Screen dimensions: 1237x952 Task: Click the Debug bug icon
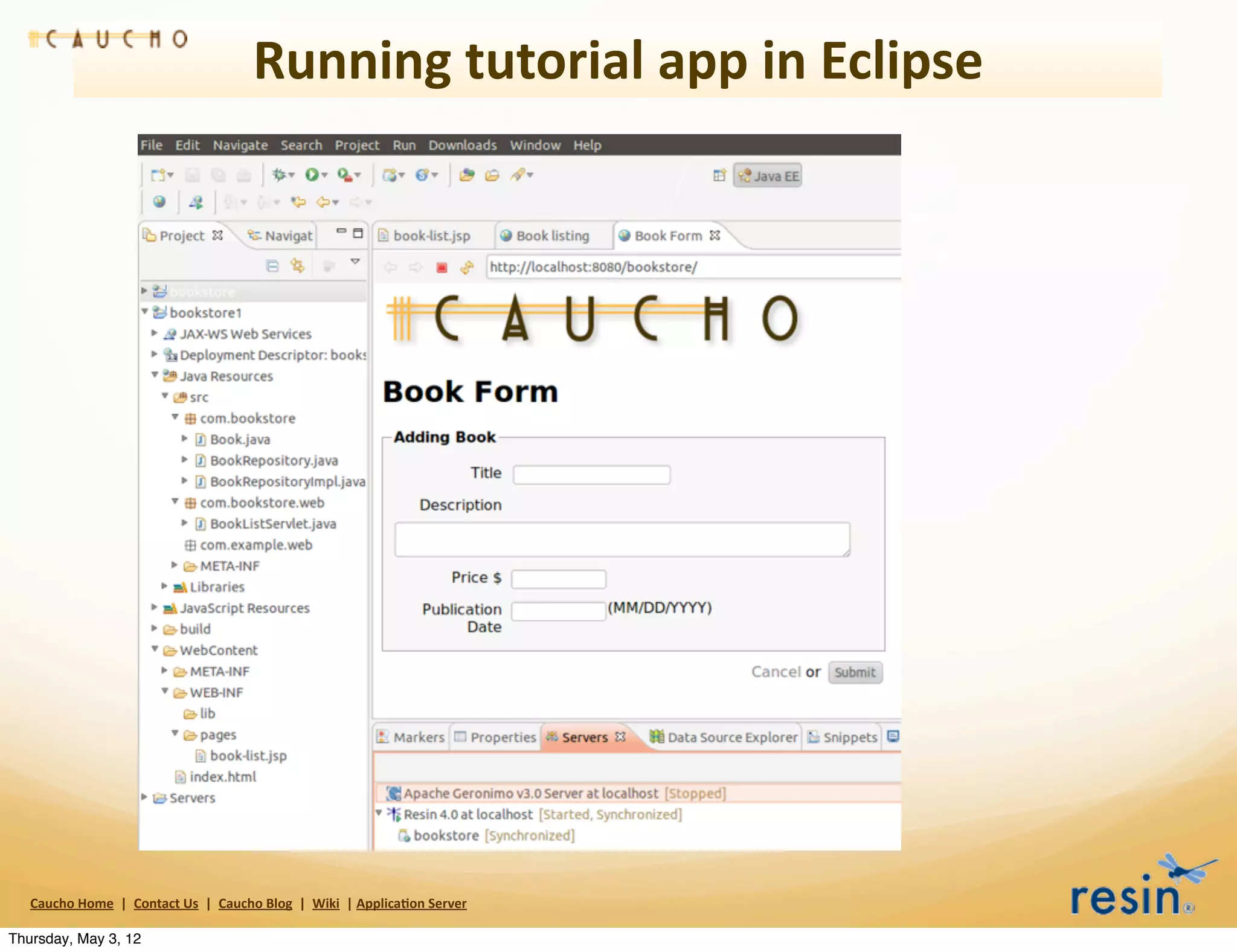pyautogui.click(x=278, y=175)
